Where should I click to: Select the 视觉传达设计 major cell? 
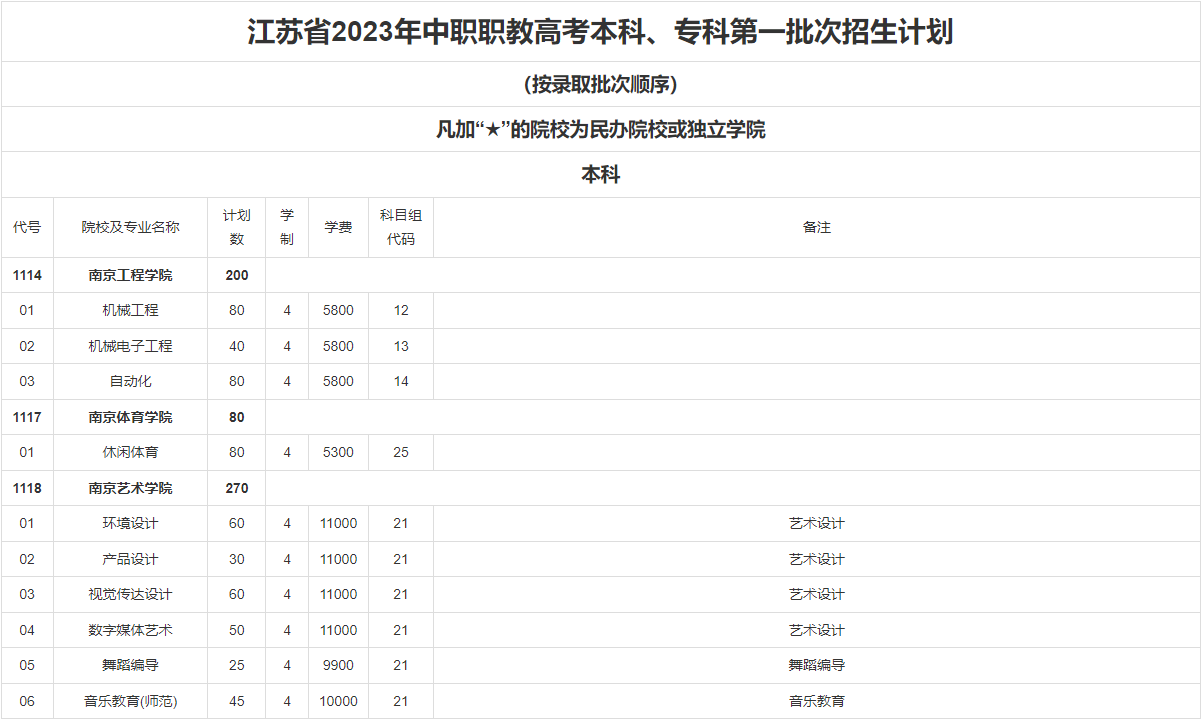tap(130, 594)
